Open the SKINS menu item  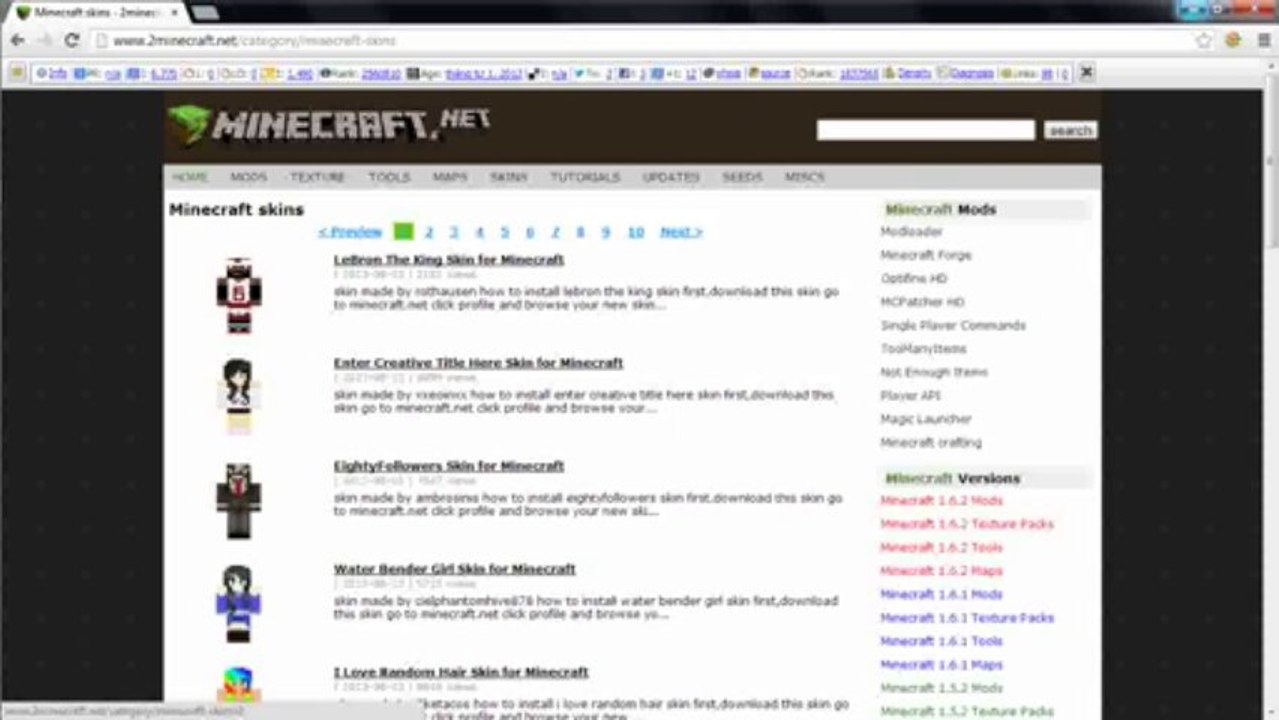click(508, 177)
